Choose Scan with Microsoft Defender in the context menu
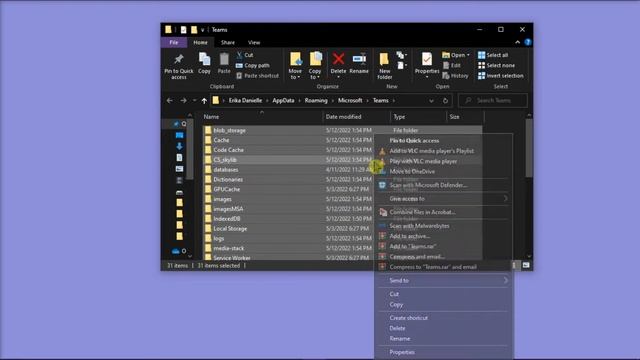Image resolution: width=640 pixels, height=360 pixels. pos(443,185)
